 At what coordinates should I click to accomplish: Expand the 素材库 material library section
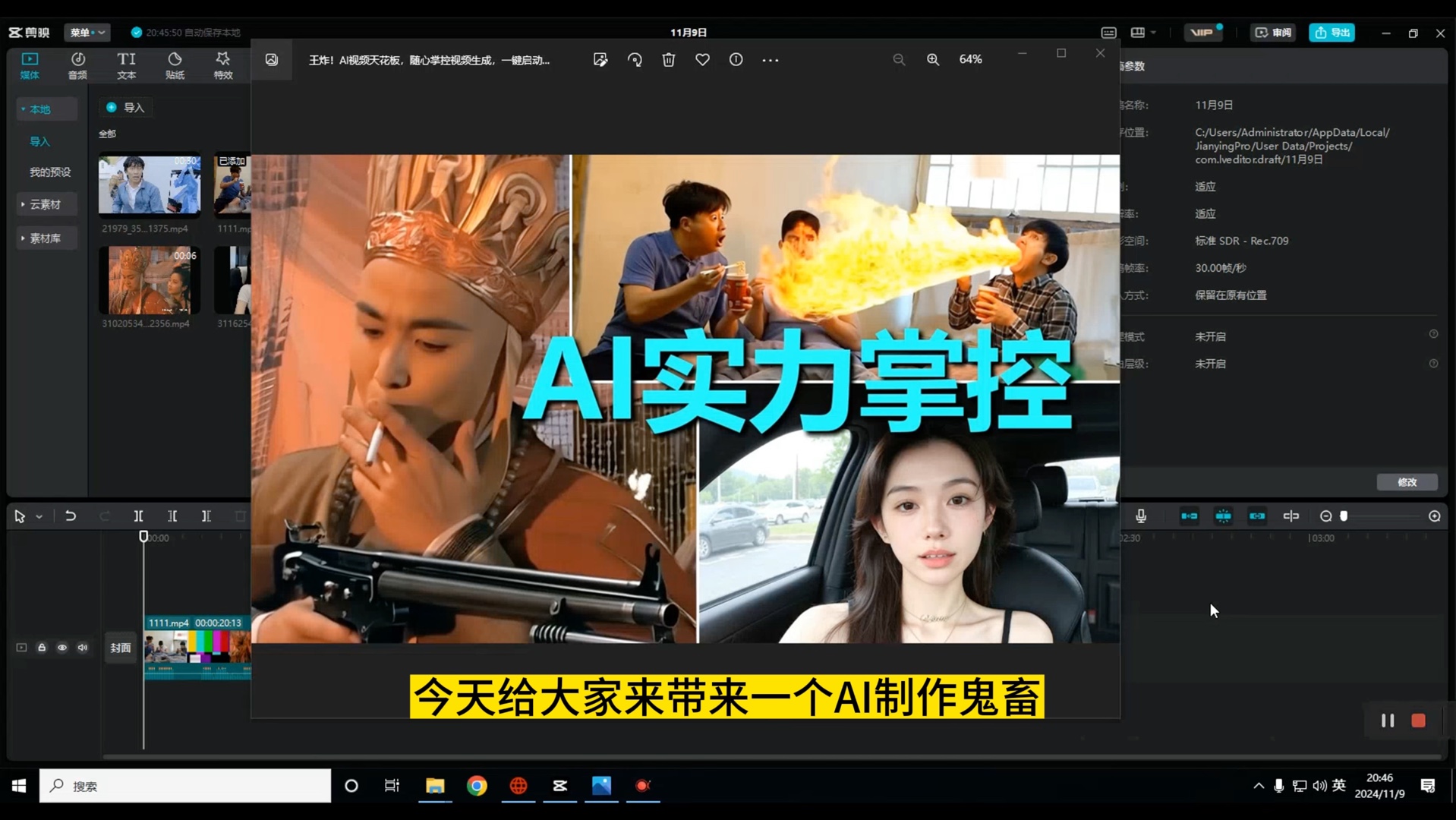46,238
